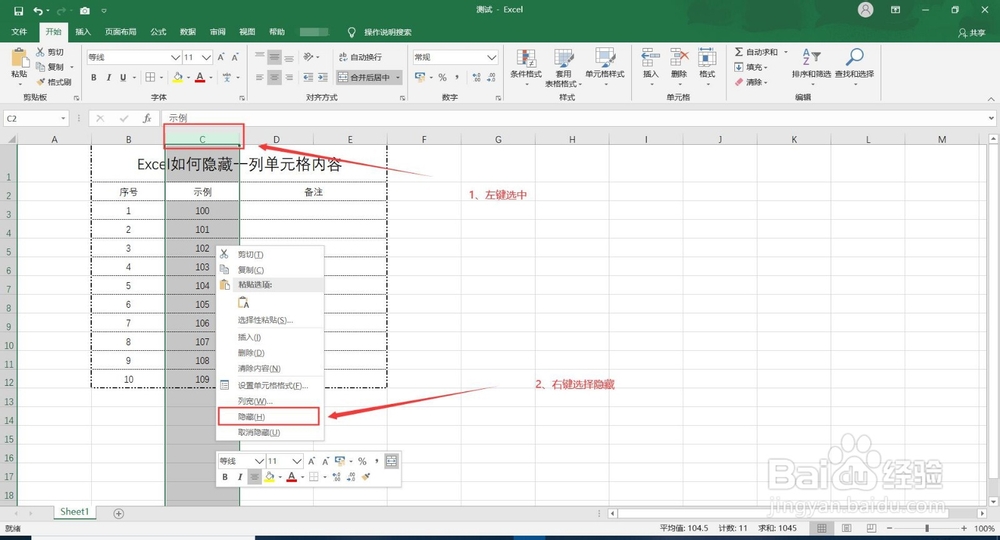Image resolution: width=1000 pixels, height=540 pixels.
Task: Open Conditional Formatting (条件格式)
Action: [526, 64]
